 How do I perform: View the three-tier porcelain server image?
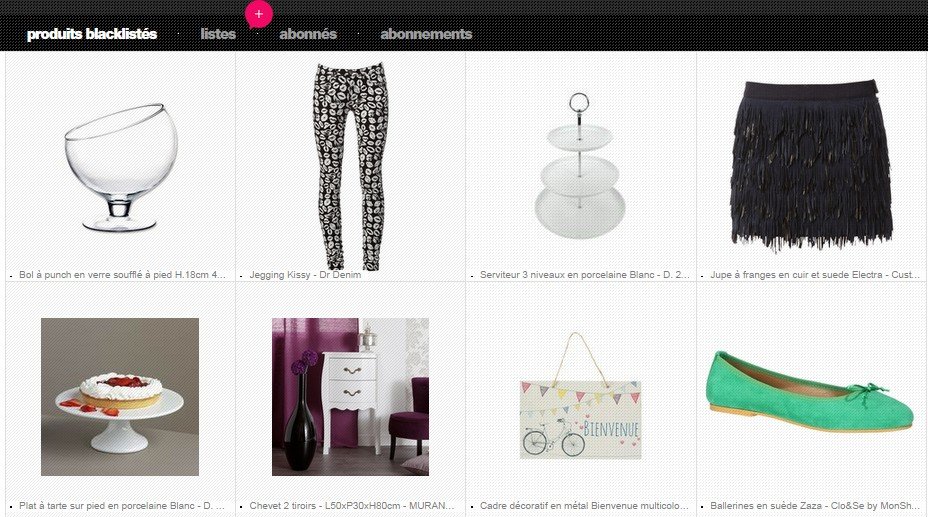coord(580,165)
